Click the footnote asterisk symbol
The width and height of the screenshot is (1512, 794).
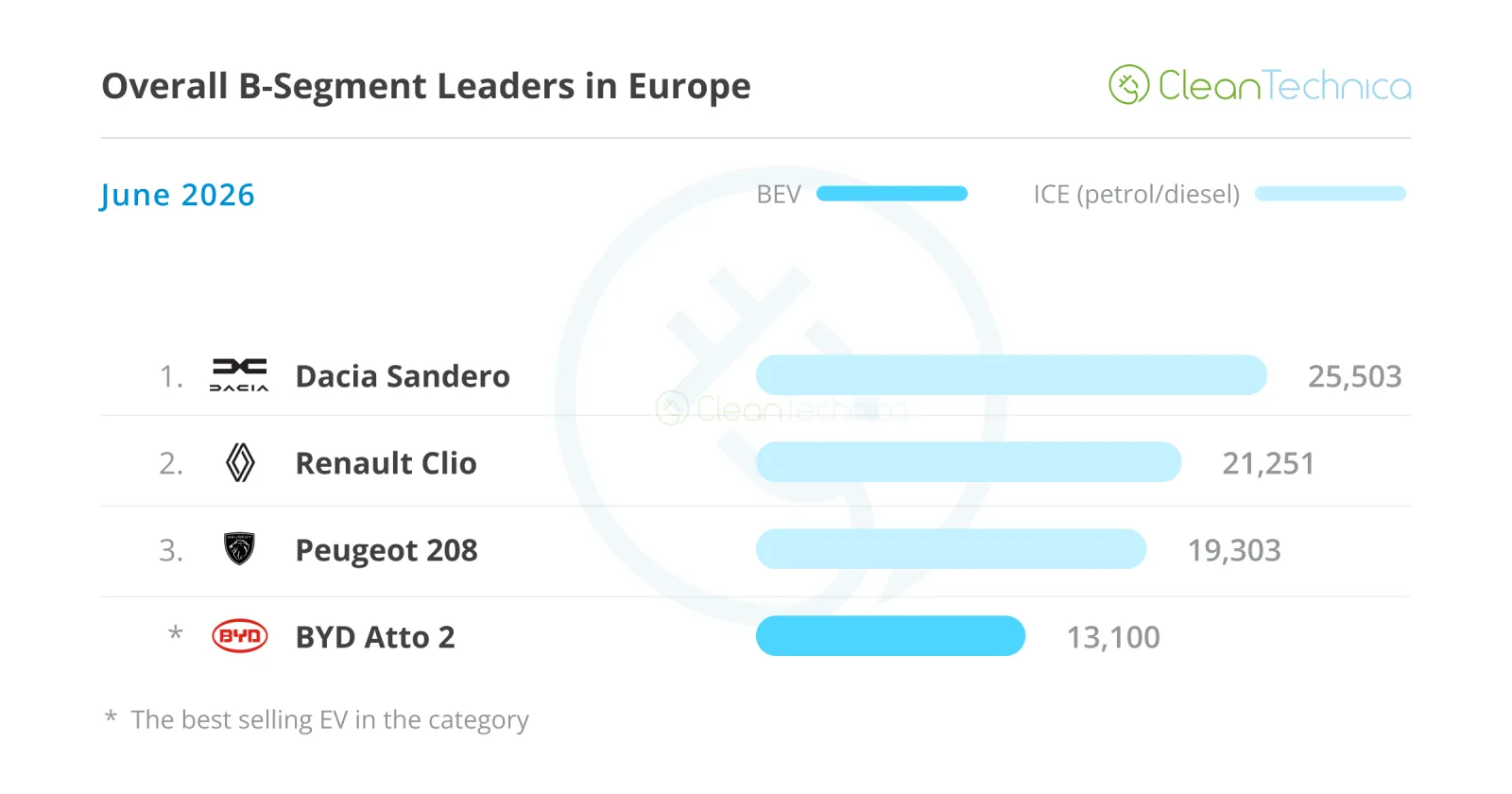pyautogui.click(x=111, y=717)
